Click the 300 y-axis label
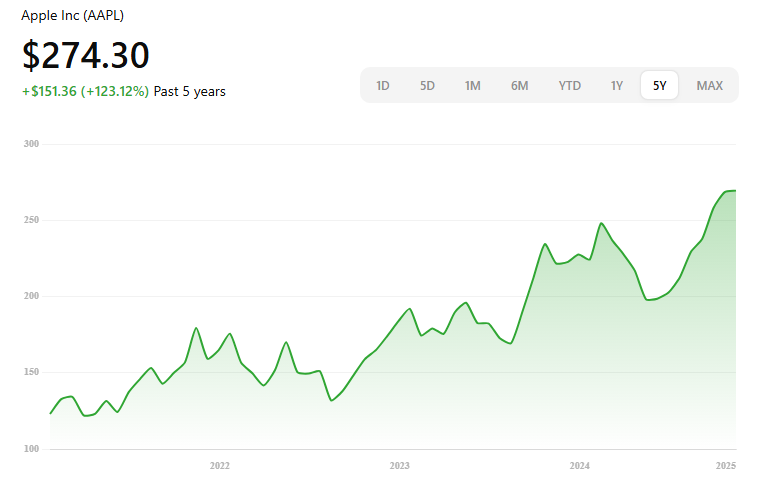759x486 pixels. [31, 144]
